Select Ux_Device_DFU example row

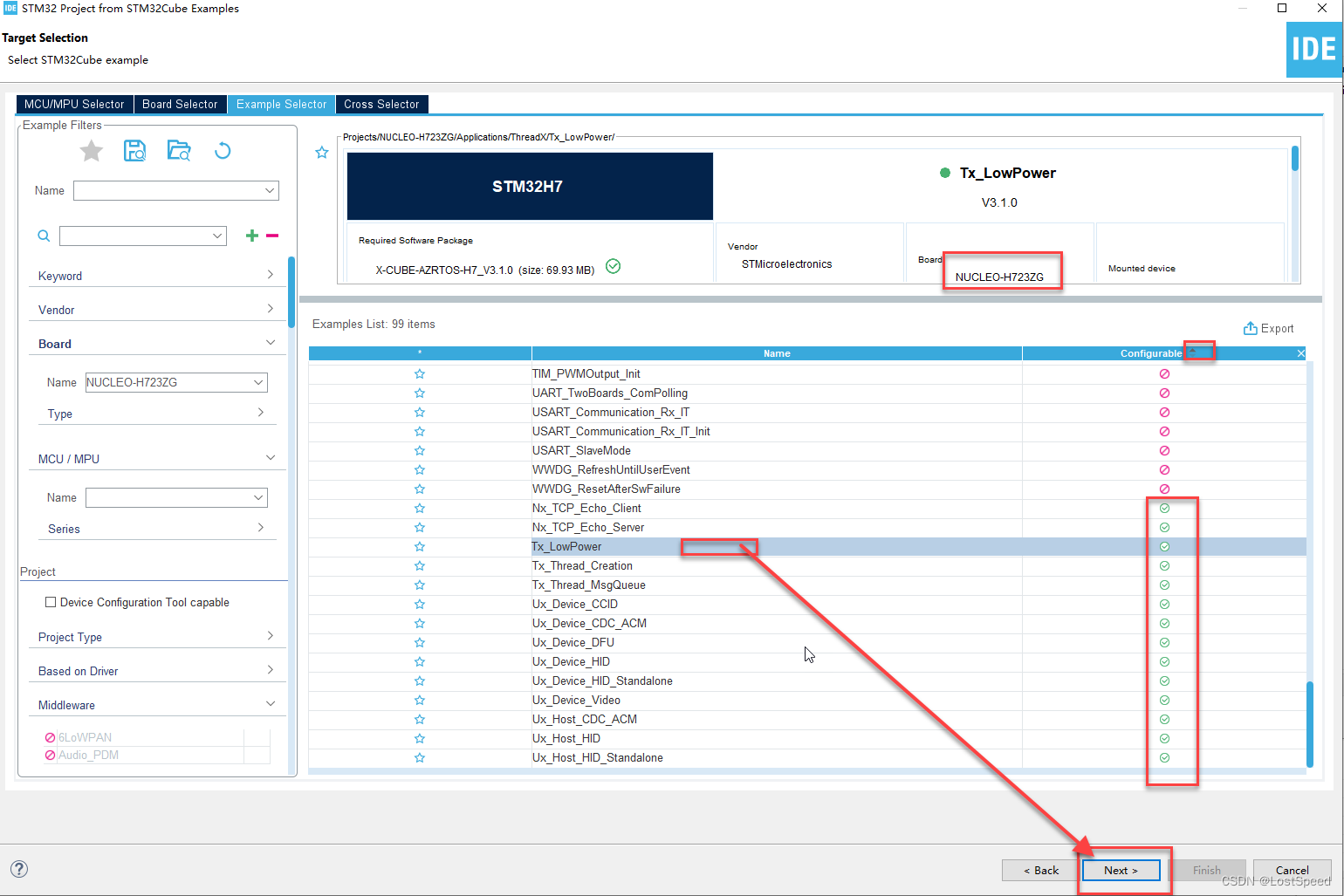[807, 642]
